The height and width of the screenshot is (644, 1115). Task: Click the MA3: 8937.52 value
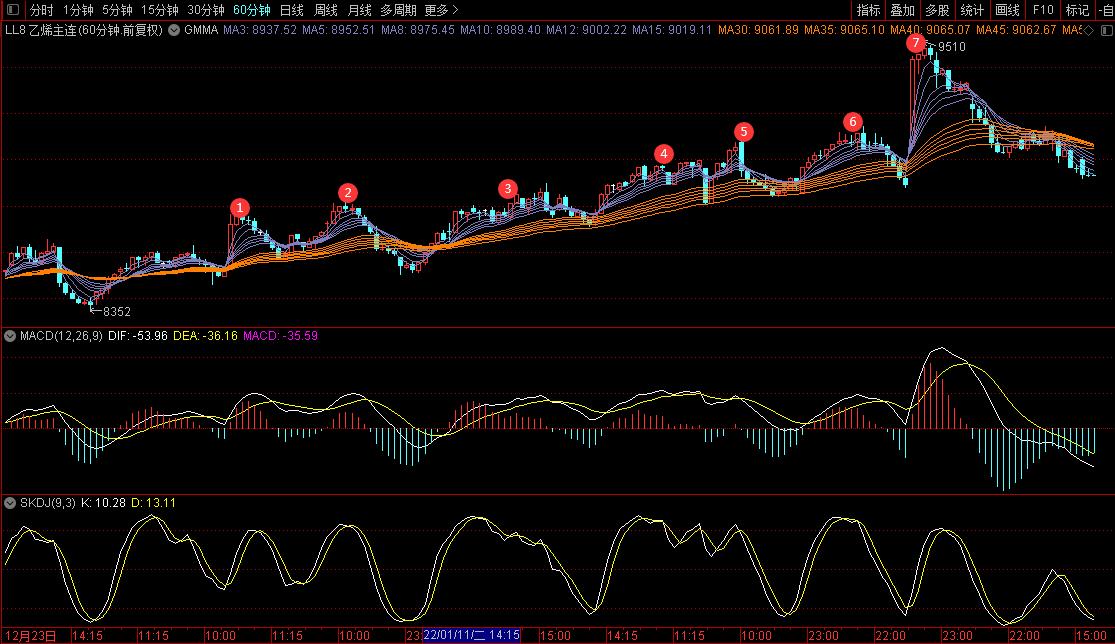(260, 30)
